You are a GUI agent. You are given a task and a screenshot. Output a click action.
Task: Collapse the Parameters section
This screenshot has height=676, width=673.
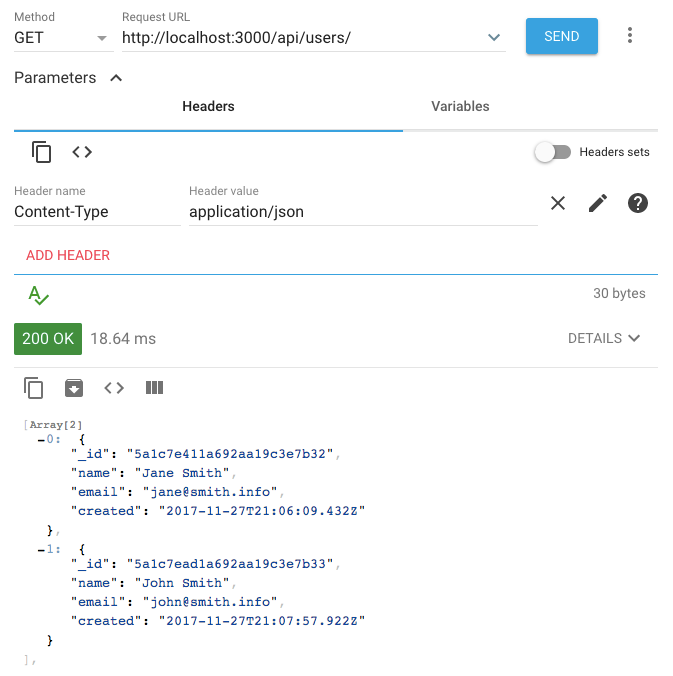[116, 78]
